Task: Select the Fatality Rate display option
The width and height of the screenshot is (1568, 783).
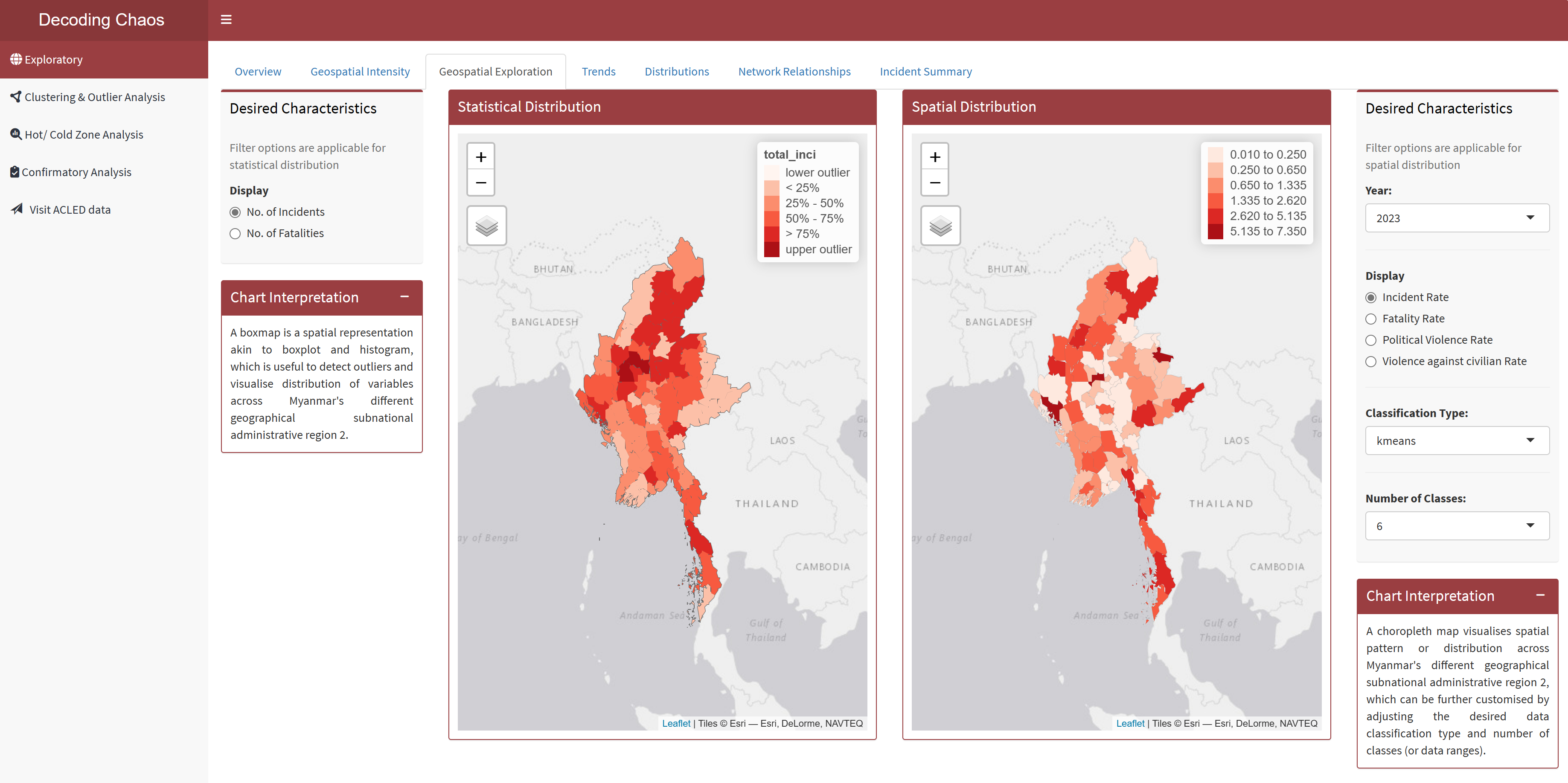Action: click(x=1370, y=319)
